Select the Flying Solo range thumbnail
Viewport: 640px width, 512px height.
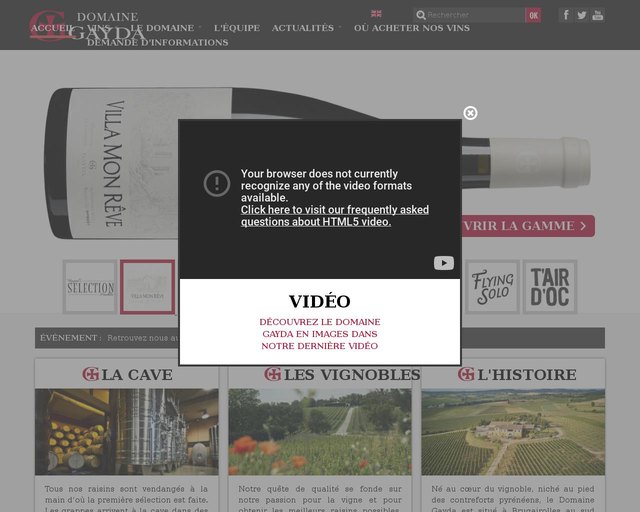pos(493,287)
